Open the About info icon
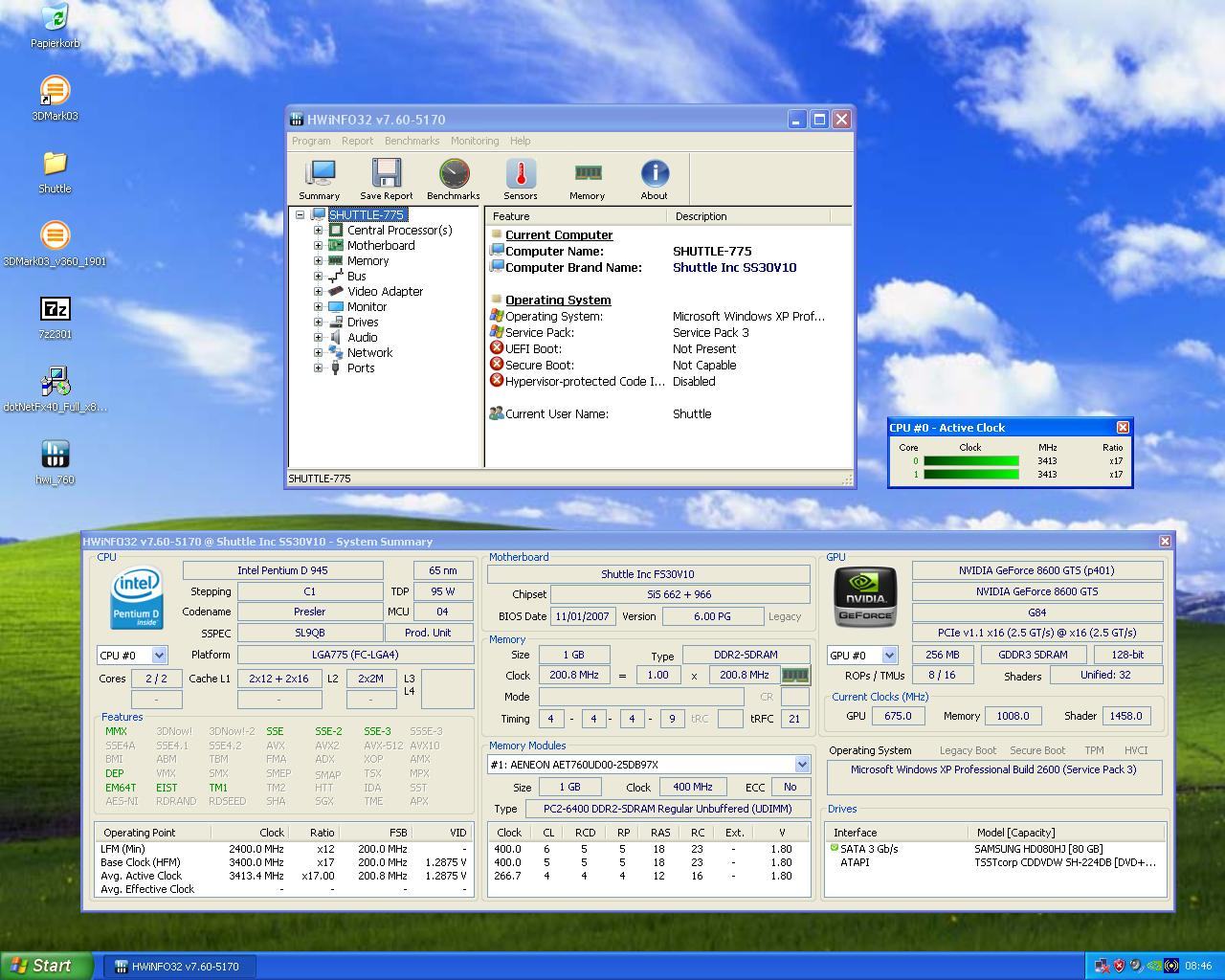The width and height of the screenshot is (1225, 980). click(655, 179)
